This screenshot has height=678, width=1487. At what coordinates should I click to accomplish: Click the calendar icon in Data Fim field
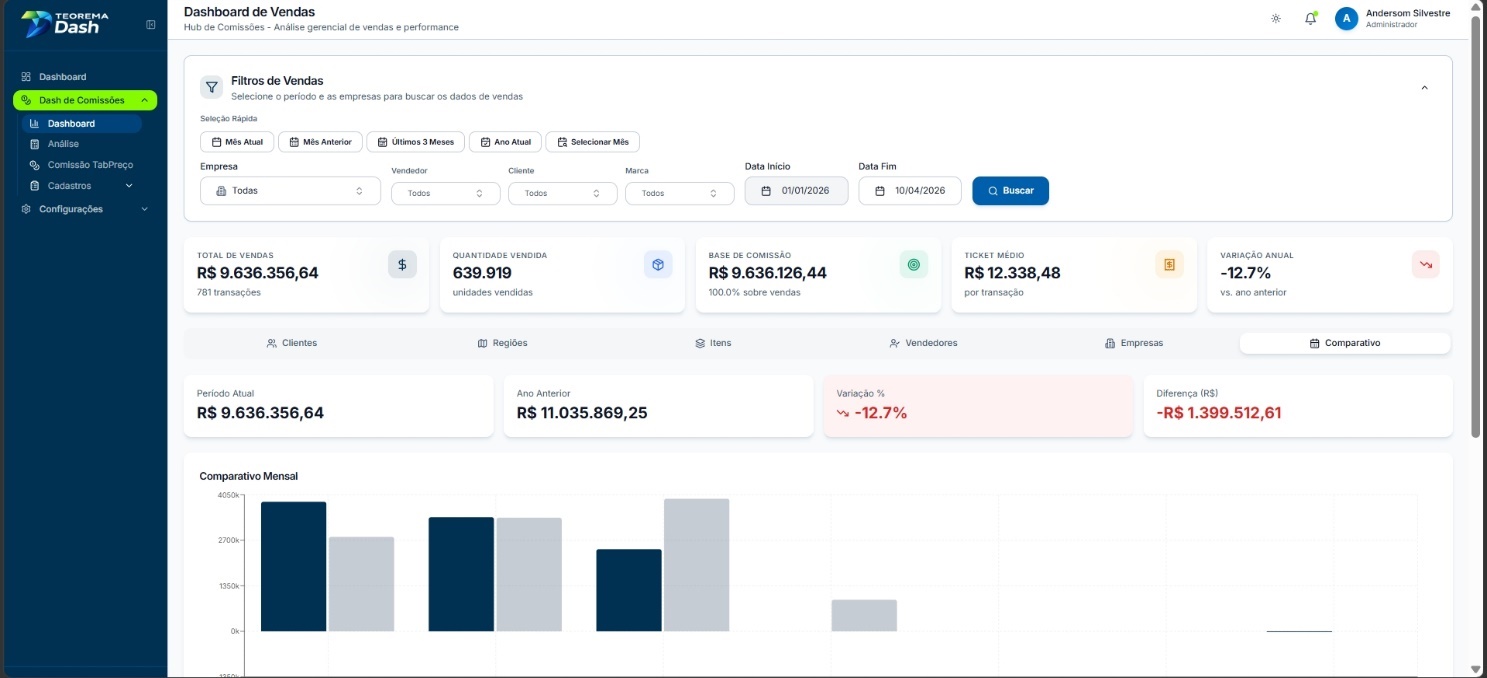pyautogui.click(x=880, y=191)
